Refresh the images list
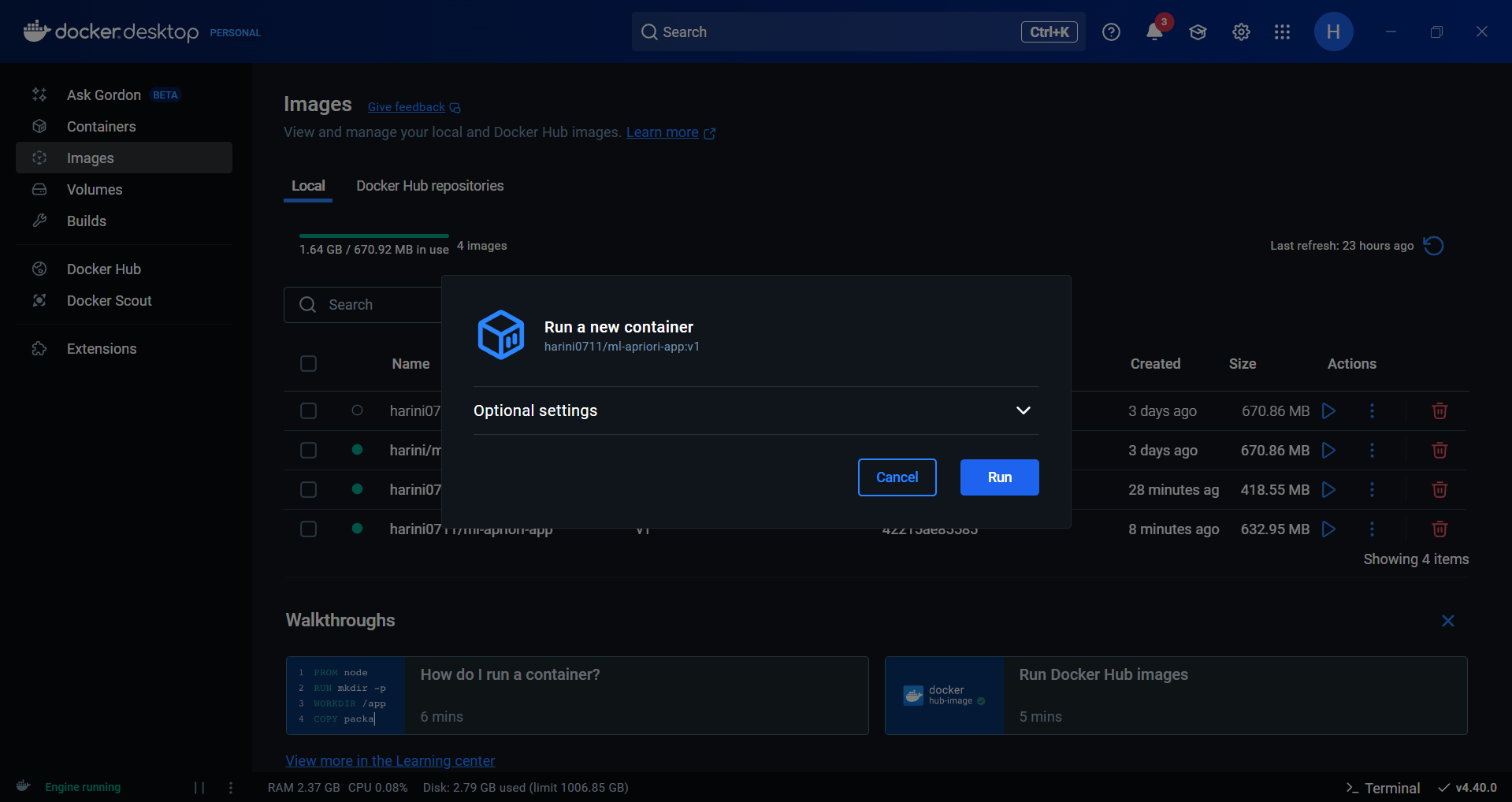The height and width of the screenshot is (802, 1512). click(x=1433, y=246)
